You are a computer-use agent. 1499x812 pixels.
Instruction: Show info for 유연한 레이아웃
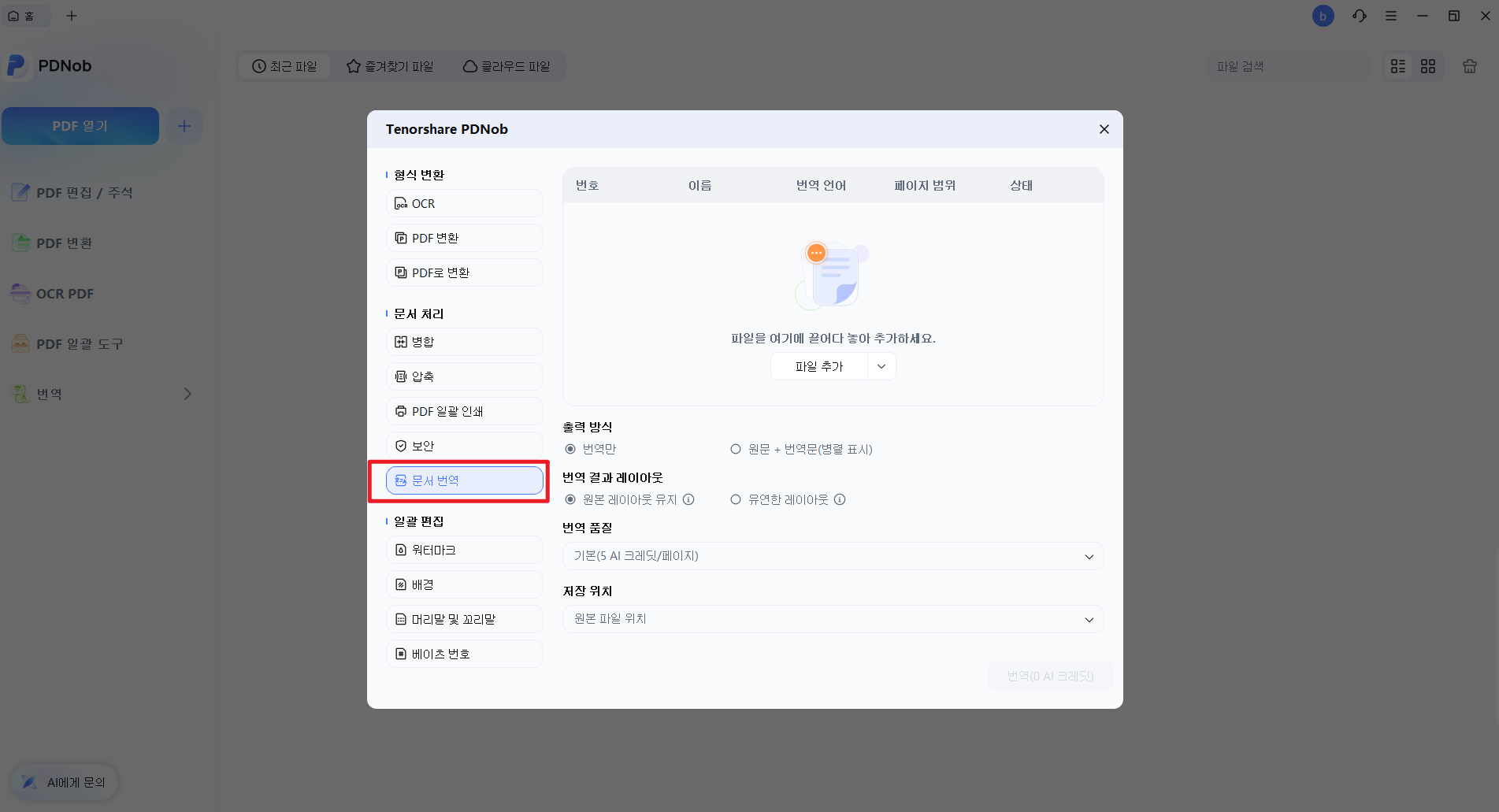pyautogui.click(x=840, y=499)
